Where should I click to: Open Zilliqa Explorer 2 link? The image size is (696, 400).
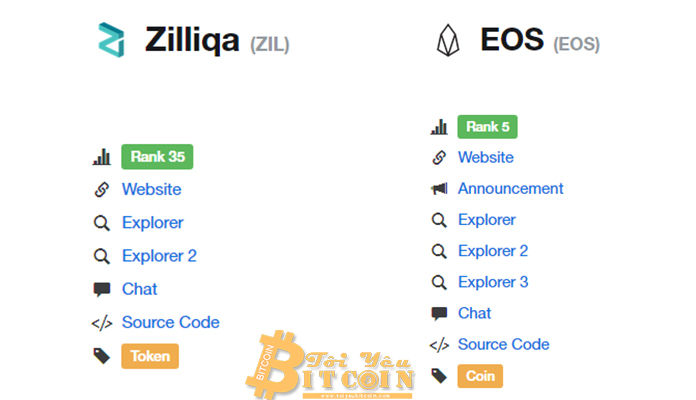(x=159, y=256)
